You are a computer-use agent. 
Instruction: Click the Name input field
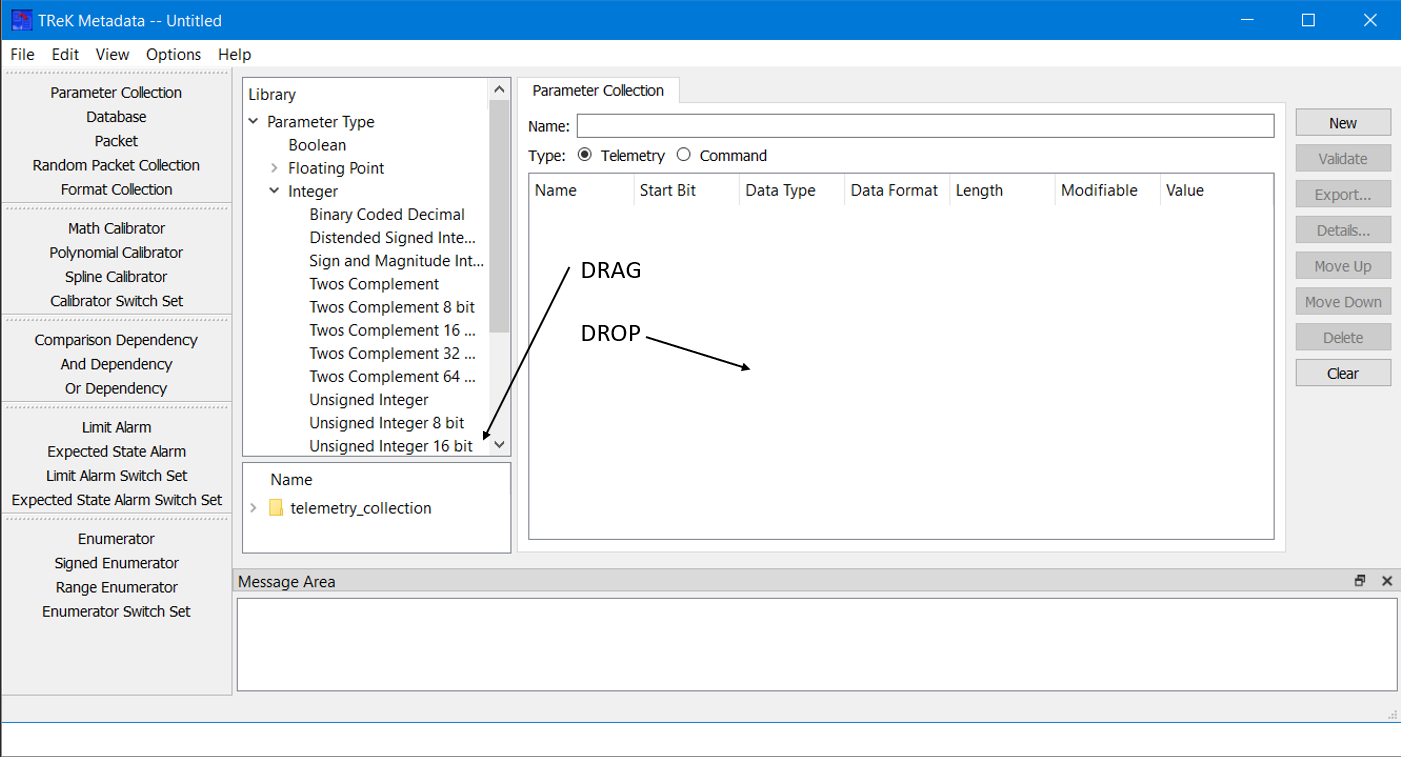pyautogui.click(x=925, y=126)
